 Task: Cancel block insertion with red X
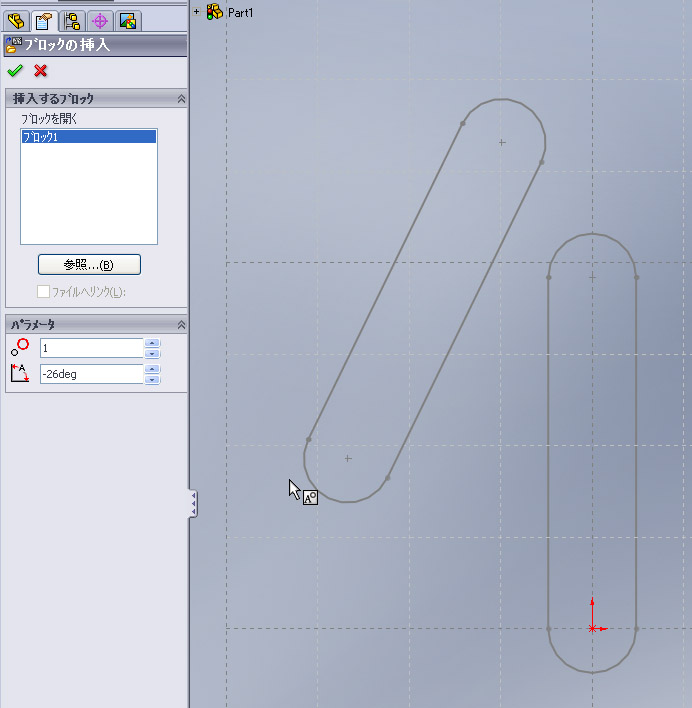(x=41, y=71)
